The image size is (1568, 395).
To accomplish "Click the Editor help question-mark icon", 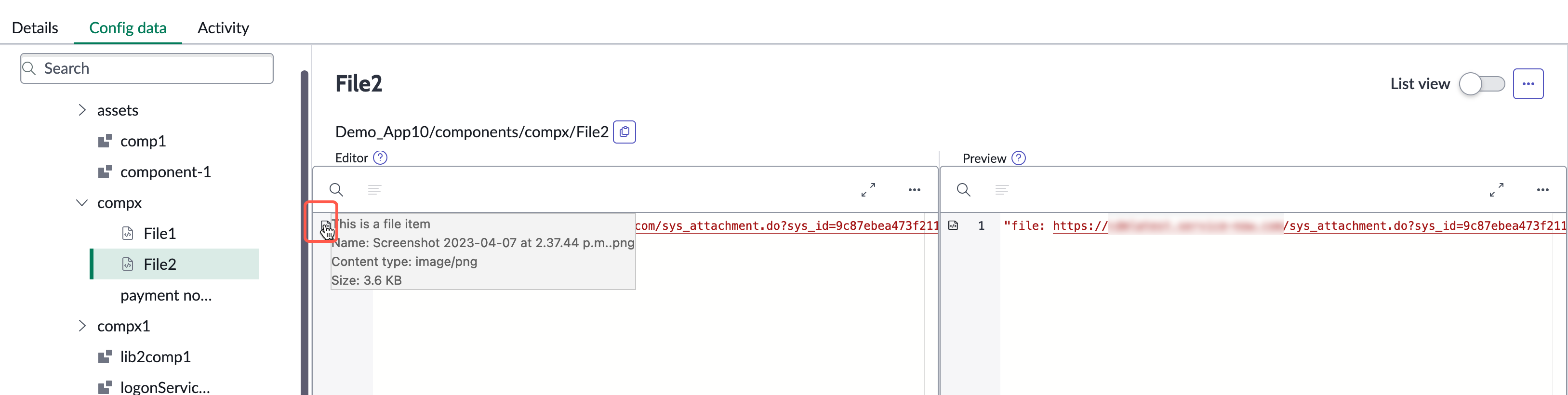I will coord(380,158).
